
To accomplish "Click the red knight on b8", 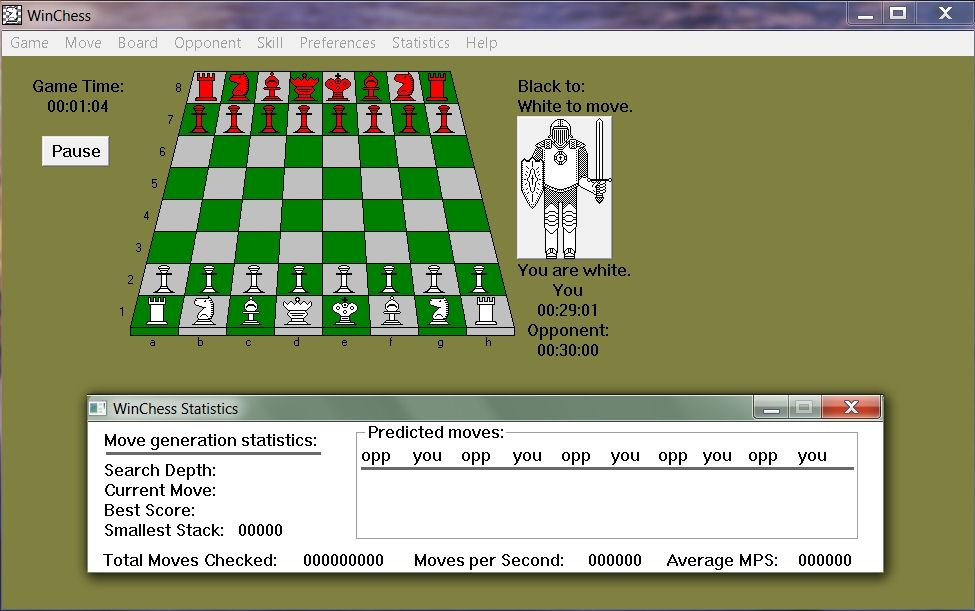I will click(239, 87).
